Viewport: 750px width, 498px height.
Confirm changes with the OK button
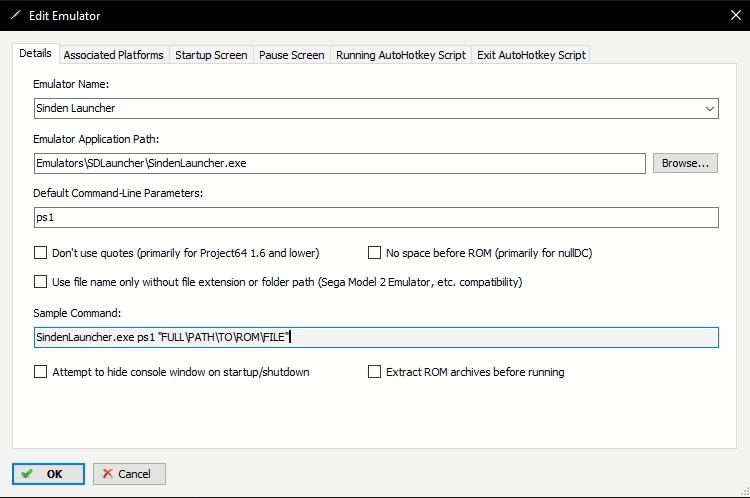pyautogui.click(x=48, y=474)
